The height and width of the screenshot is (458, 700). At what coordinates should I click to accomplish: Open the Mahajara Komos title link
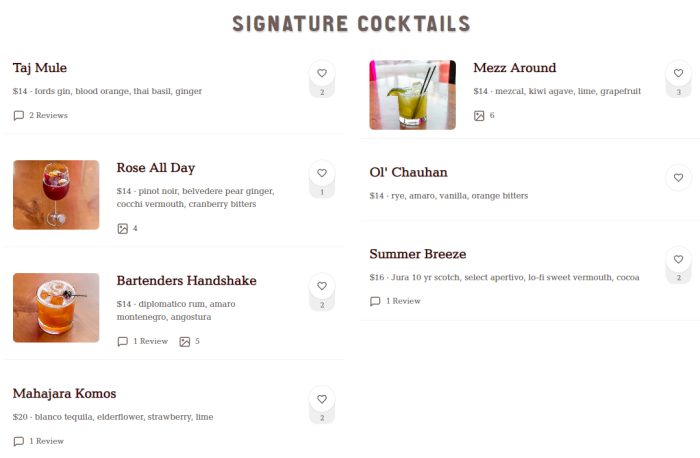coord(64,393)
